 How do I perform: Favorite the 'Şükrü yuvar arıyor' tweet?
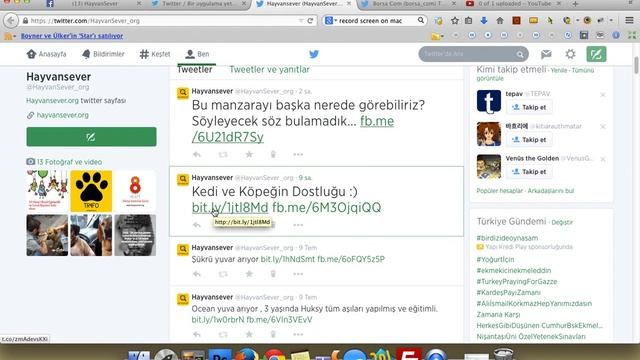tap(249, 273)
